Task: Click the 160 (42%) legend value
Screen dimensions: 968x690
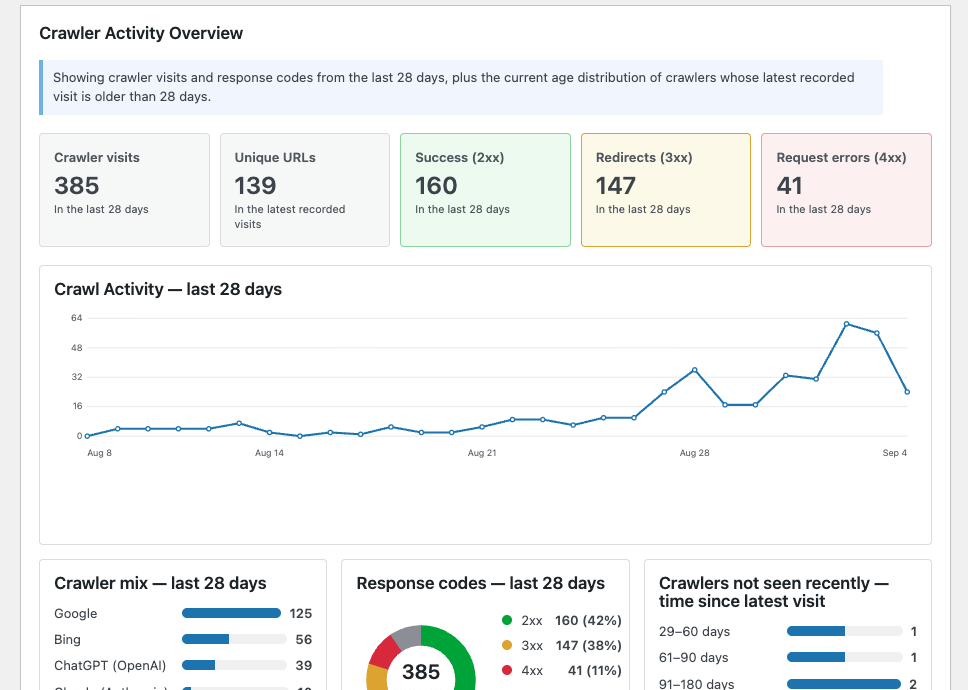Action: (588, 620)
